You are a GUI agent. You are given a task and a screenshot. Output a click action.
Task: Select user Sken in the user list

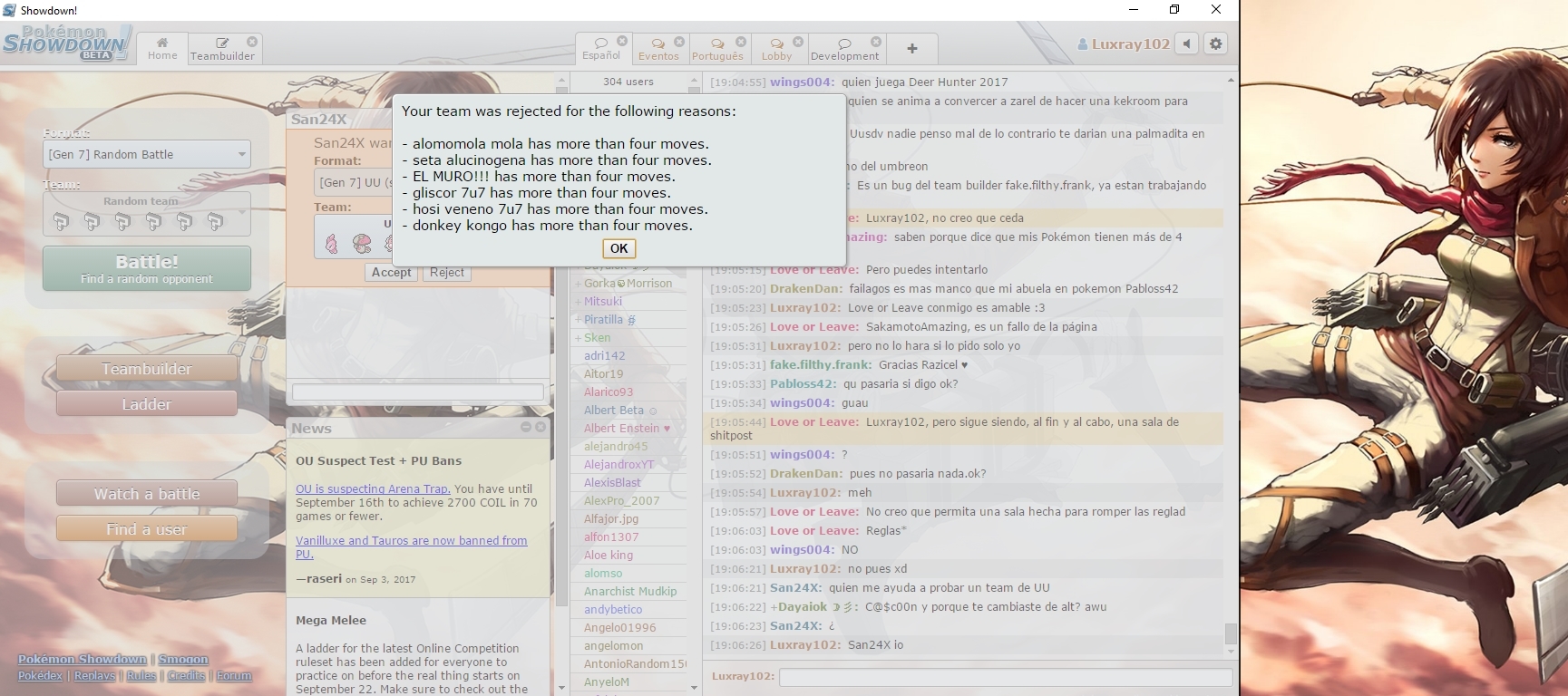[597, 337]
